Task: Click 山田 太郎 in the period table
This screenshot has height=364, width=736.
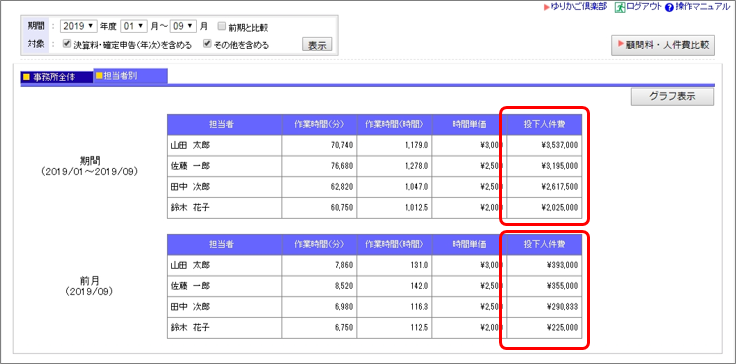Action: click(x=224, y=146)
